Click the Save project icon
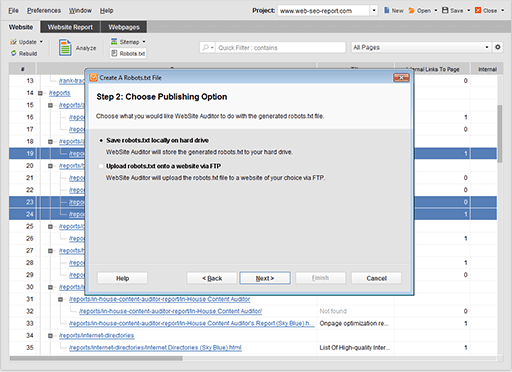 pyautogui.click(x=445, y=10)
